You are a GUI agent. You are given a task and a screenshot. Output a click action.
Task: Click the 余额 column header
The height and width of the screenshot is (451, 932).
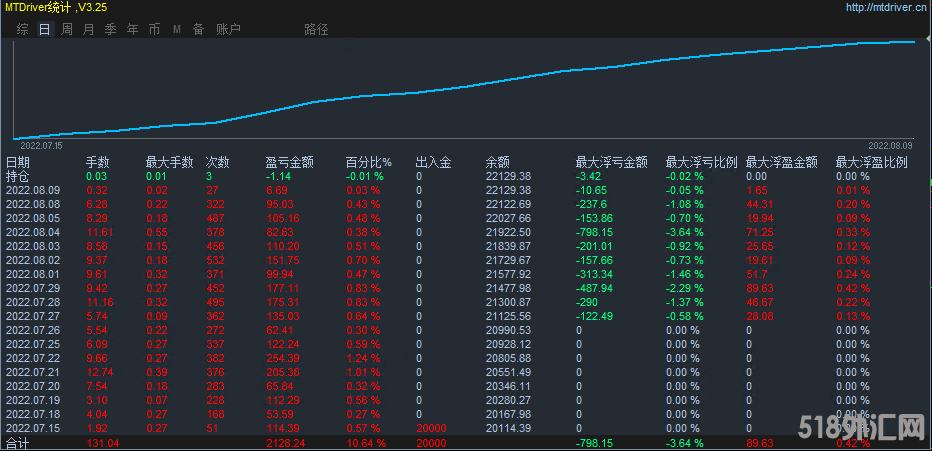coord(497,162)
